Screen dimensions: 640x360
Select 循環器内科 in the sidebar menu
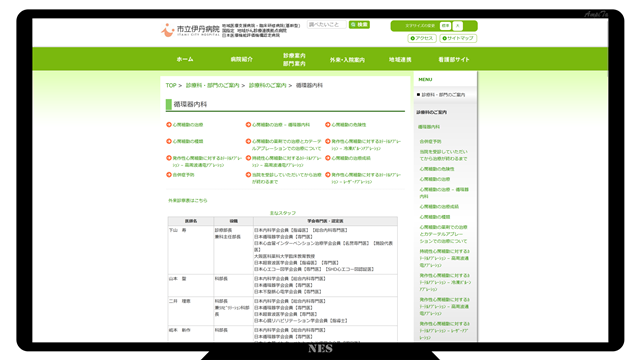pos(429,127)
